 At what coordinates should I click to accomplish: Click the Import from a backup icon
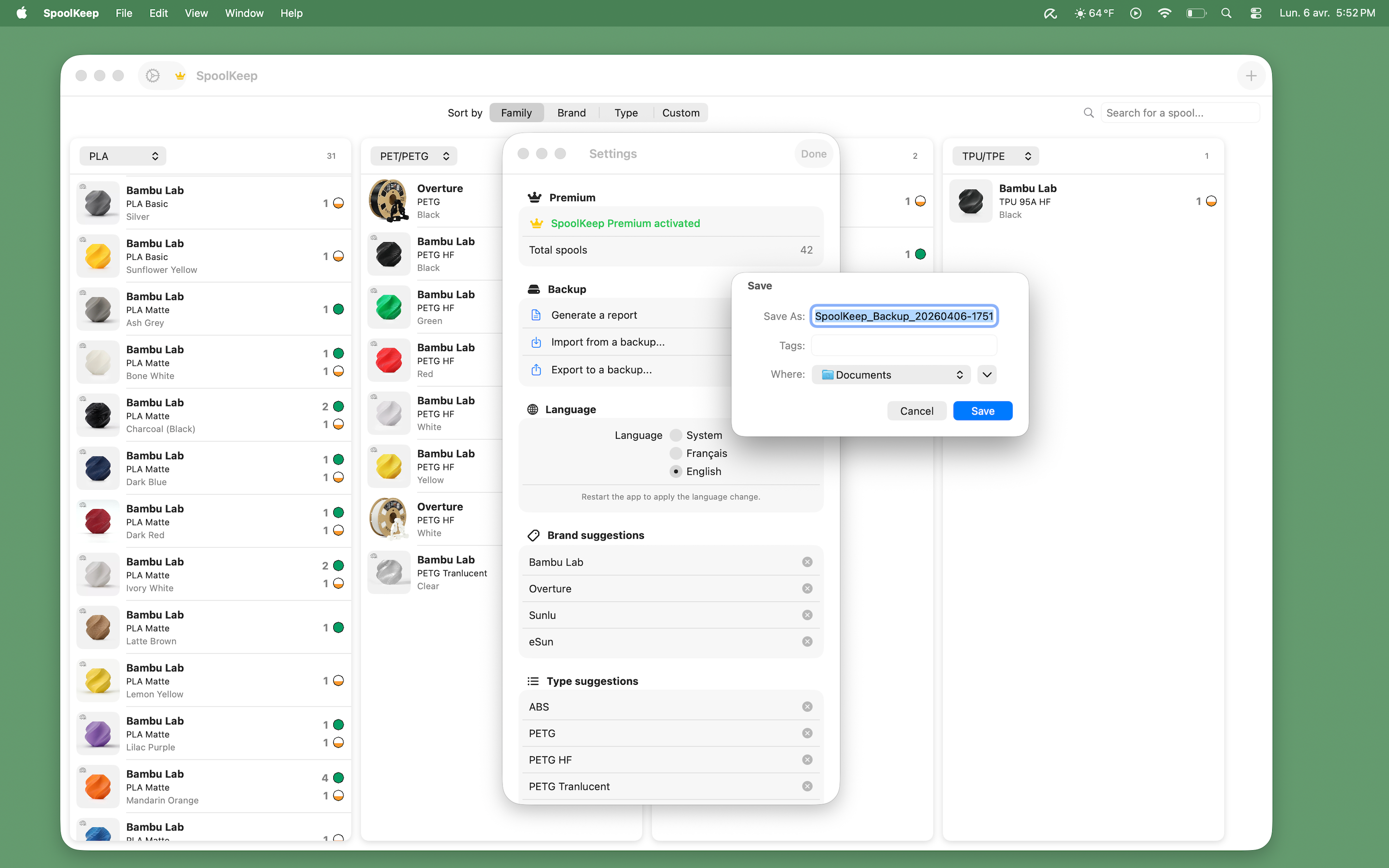(536, 342)
